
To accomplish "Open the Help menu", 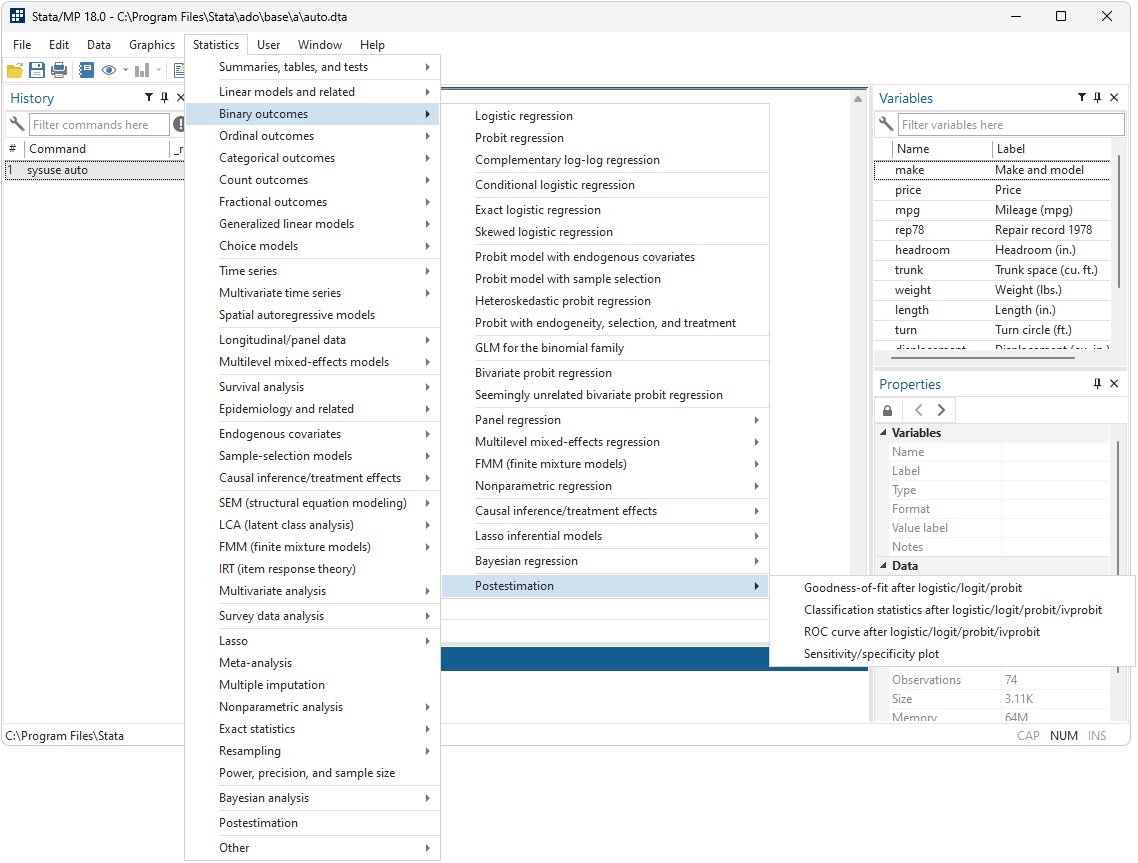I will [x=372, y=44].
